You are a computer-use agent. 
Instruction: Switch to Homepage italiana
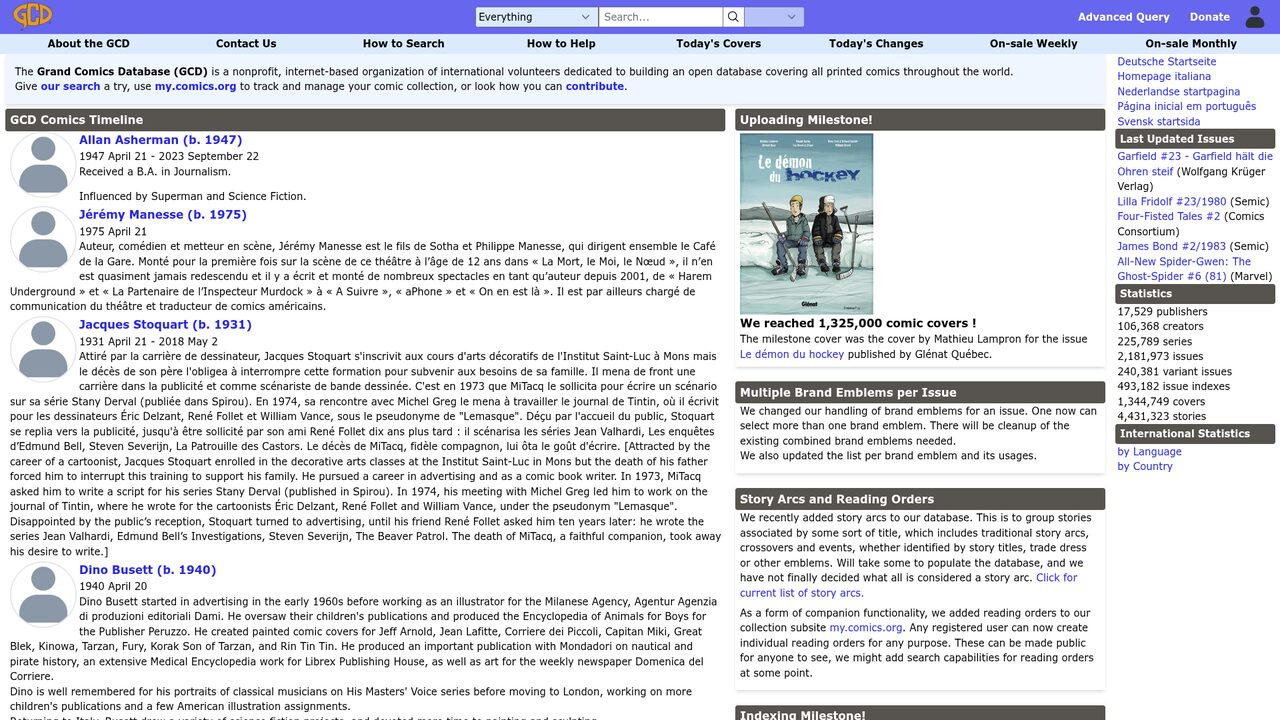1164,77
